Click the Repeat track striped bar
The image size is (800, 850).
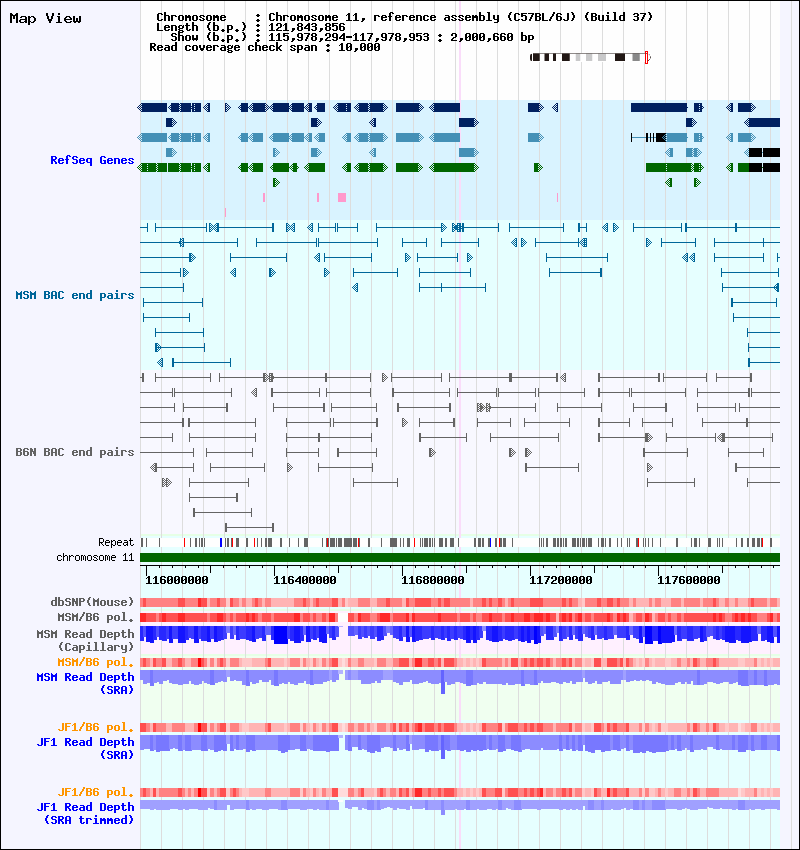tap(460, 542)
